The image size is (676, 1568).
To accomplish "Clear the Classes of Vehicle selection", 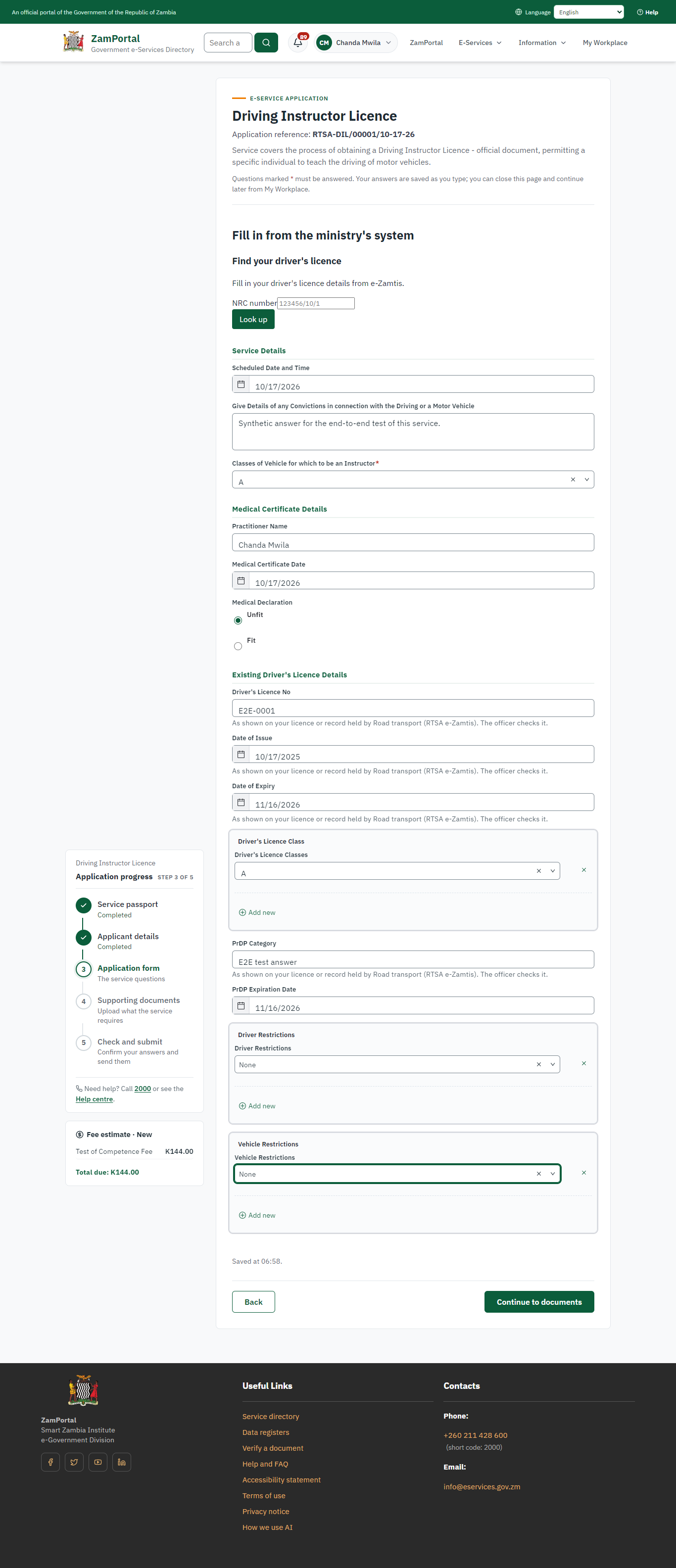I will point(573,479).
